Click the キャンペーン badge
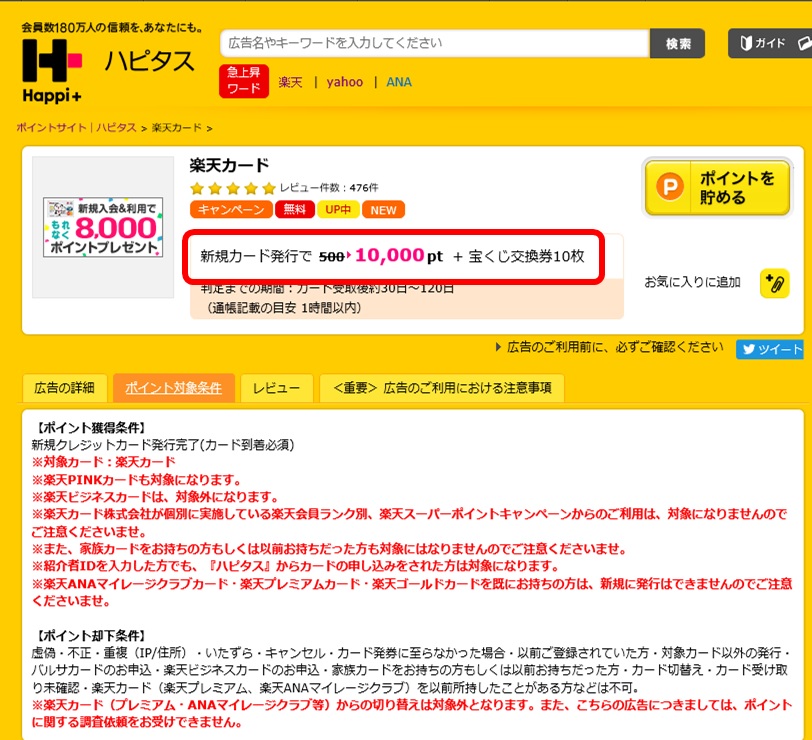The height and width of the screenshot is (740, 812). [231, 210]
